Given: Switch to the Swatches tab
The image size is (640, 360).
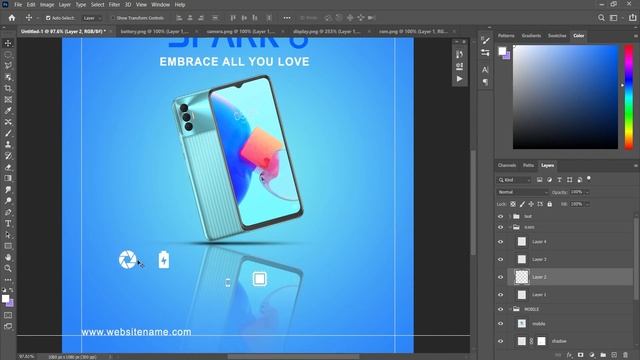Looking at the screenshot, I should (557, 36).
